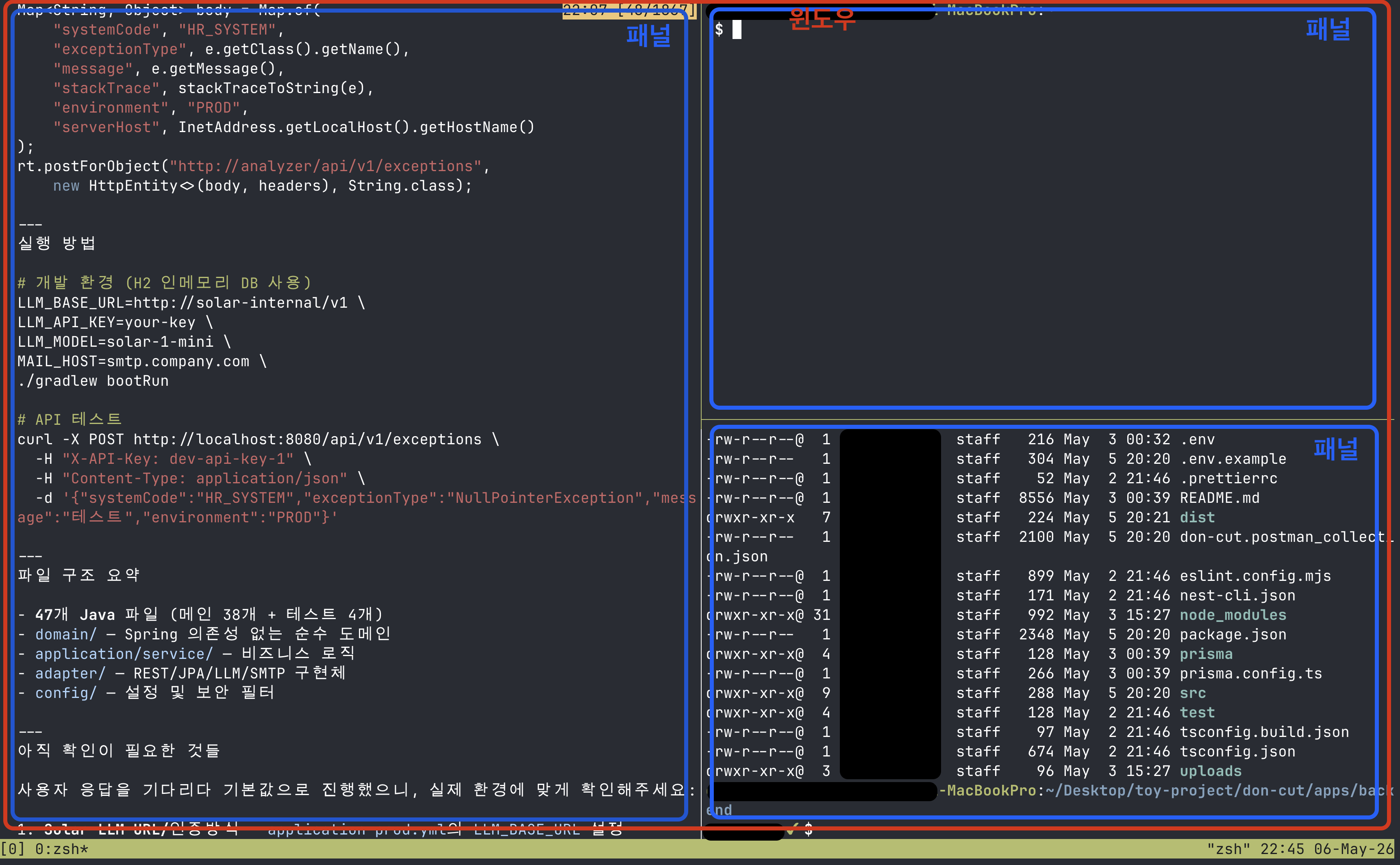1400x865 pixels.
Task: Click the "exceptionType", e.getClass().getName() code line
Action: (231, 49)
